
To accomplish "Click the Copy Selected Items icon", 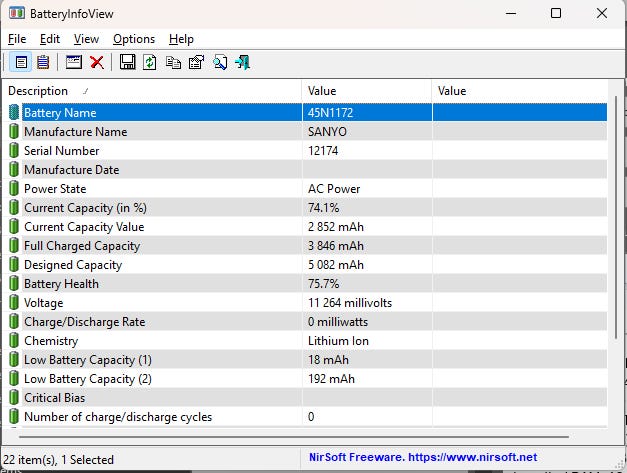I will click(x=173, y=62).
